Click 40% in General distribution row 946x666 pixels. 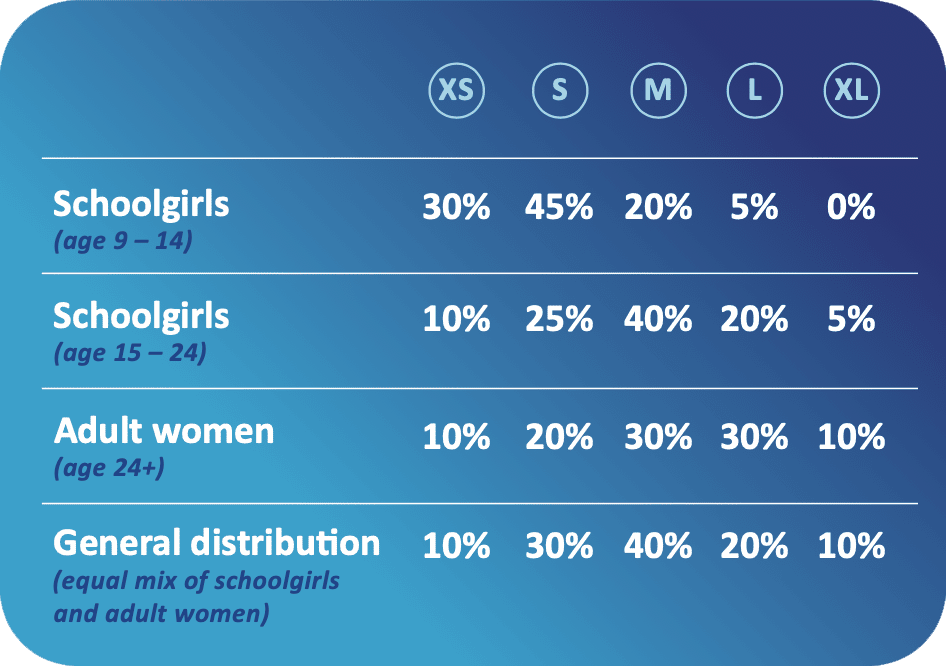(658, 546)
